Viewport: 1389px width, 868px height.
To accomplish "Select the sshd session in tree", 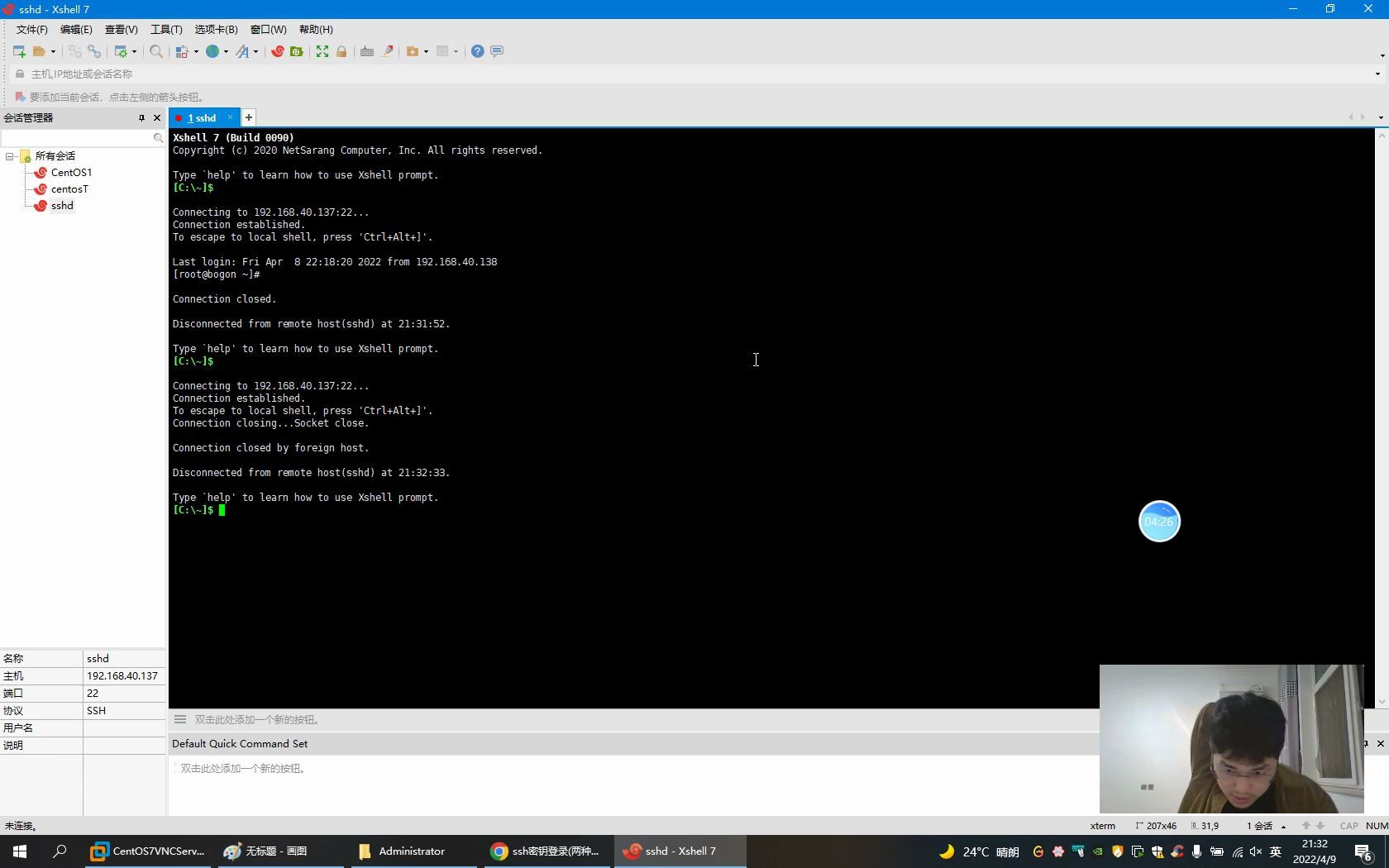I will (x=62, y=206).
